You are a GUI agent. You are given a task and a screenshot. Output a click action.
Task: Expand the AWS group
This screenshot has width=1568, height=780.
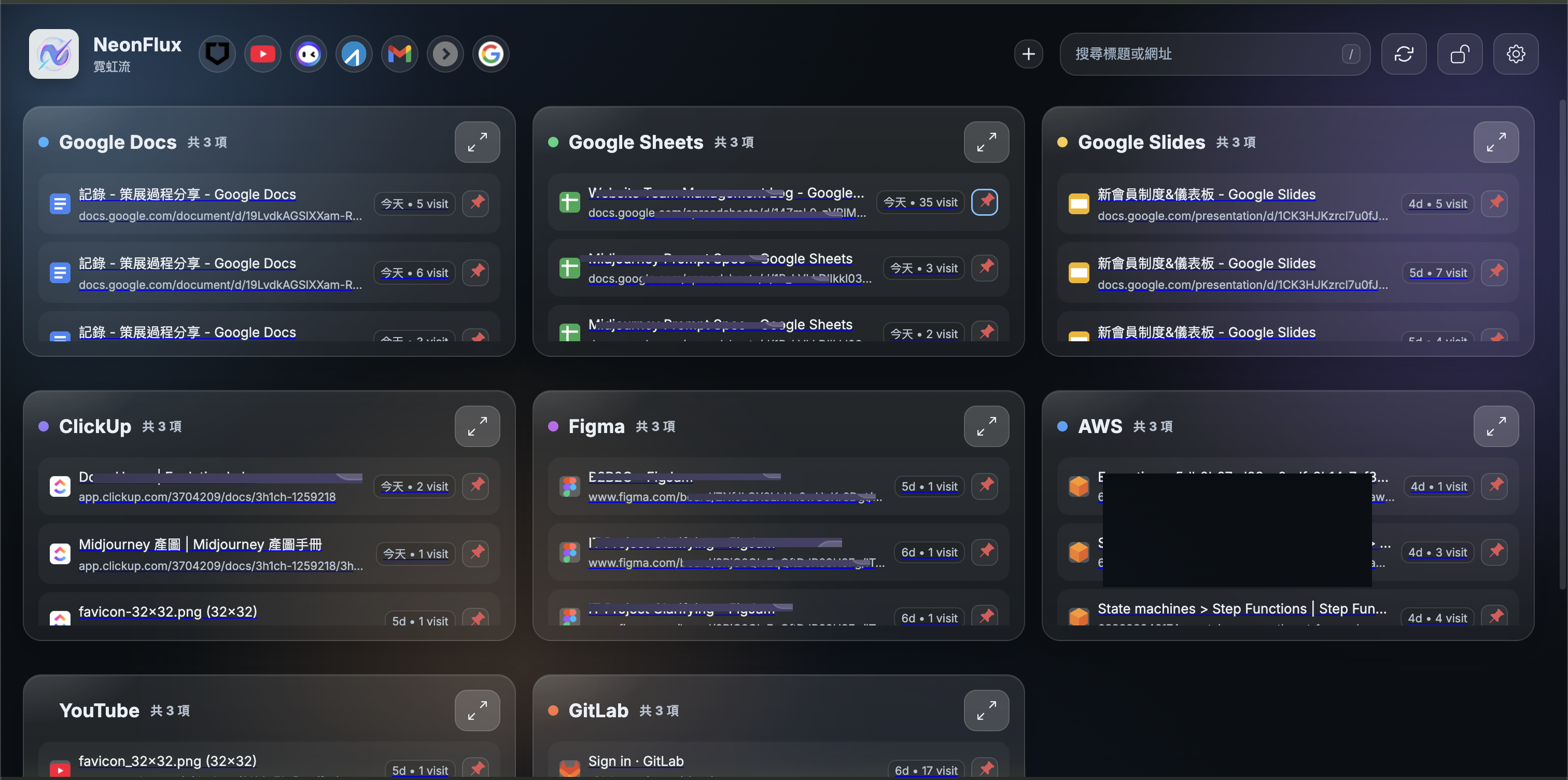click(1495, 426)
